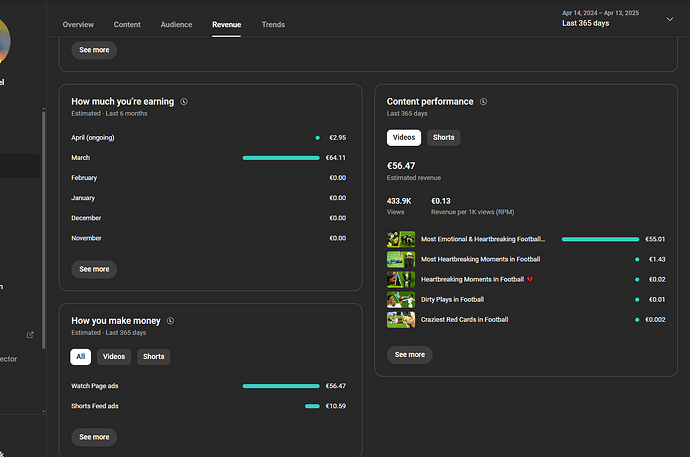Open the Audience tab
This screenshot has width=690, height=457.
176,25
